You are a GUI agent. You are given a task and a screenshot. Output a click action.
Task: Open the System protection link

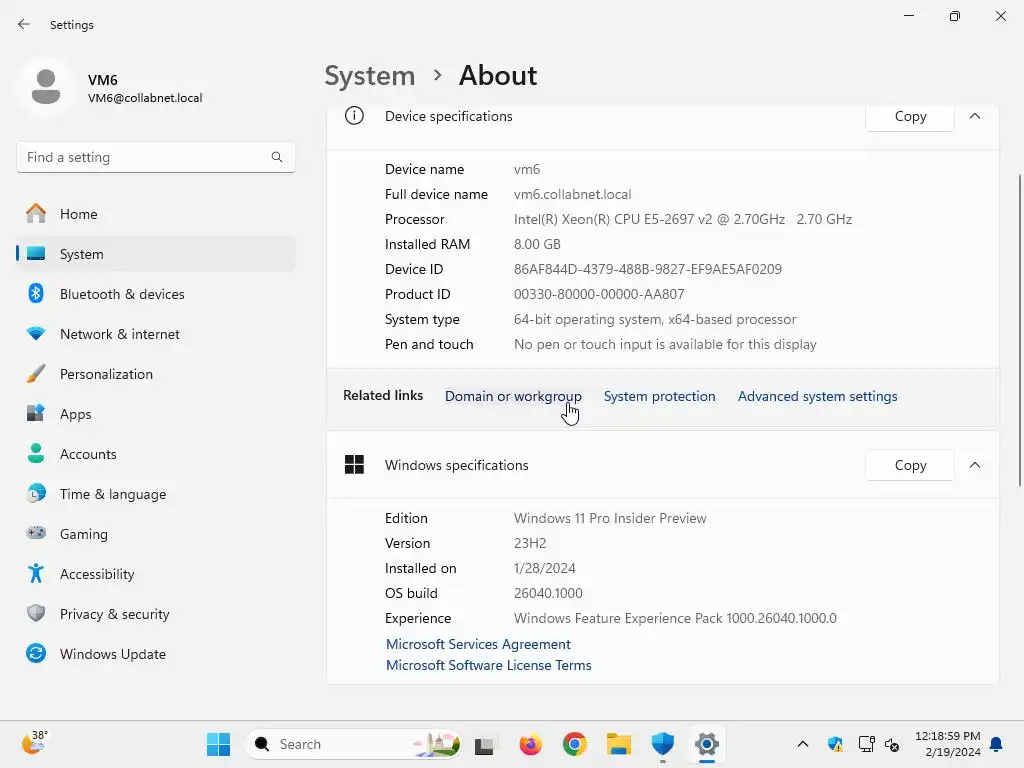pos(659,396)
